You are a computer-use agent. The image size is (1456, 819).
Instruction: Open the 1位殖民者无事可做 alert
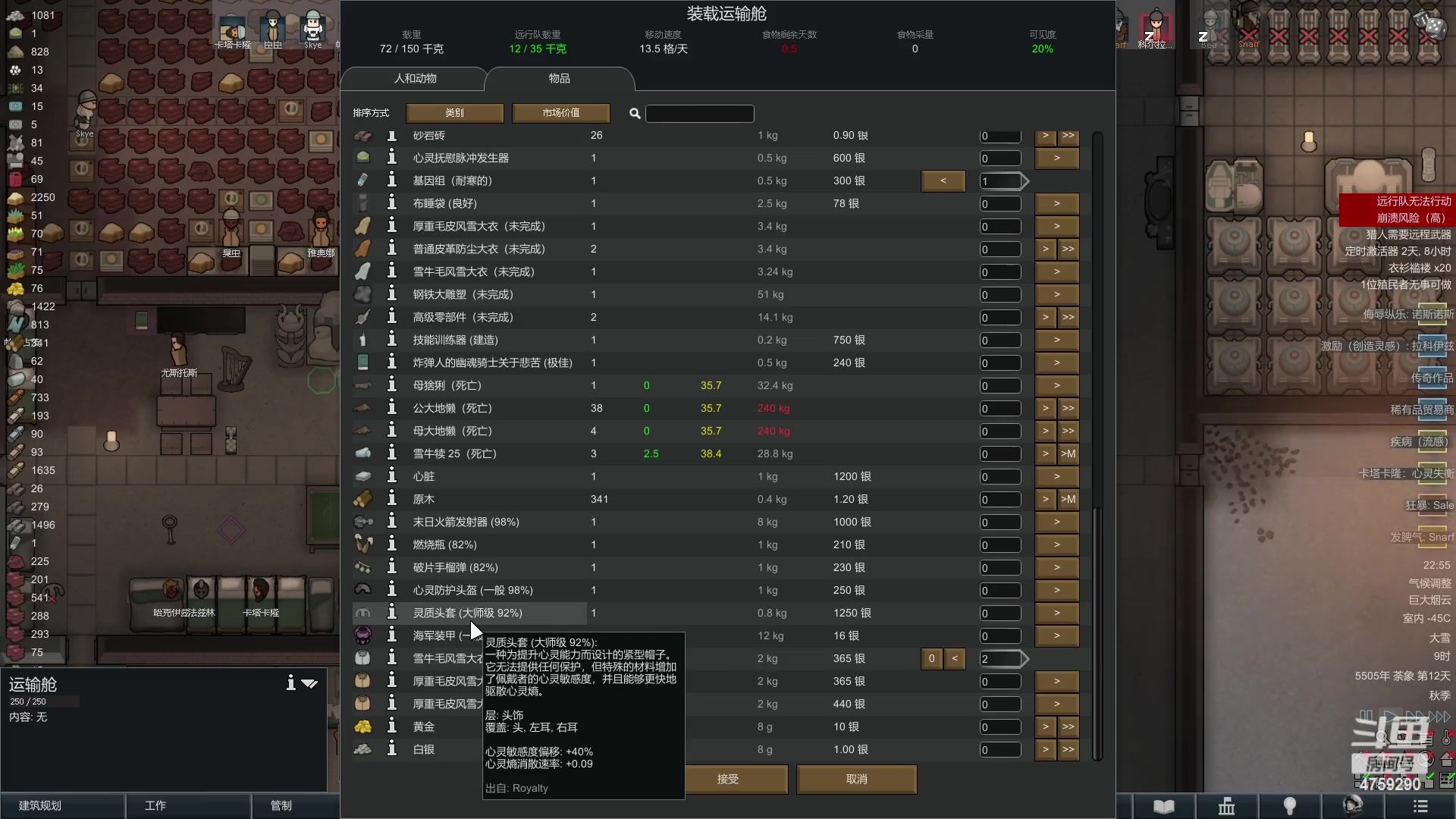click(1405, 285)
